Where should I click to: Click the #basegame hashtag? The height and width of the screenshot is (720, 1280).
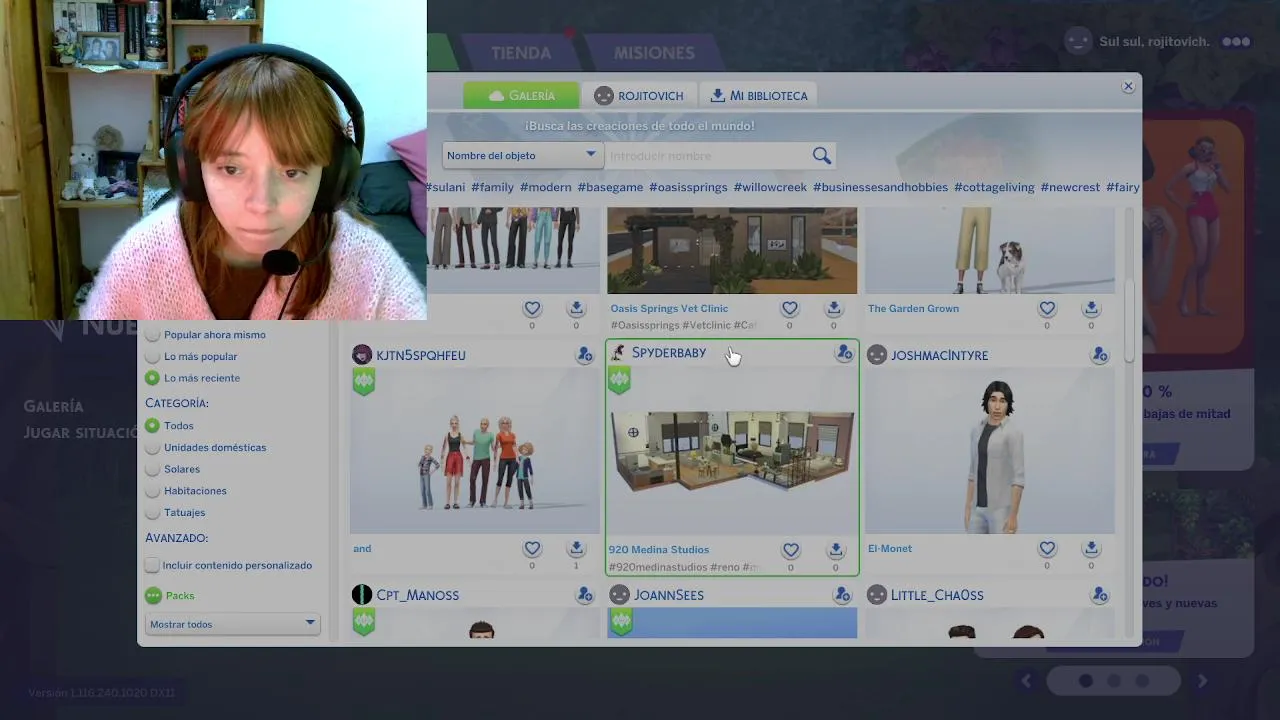coord(610,187)
